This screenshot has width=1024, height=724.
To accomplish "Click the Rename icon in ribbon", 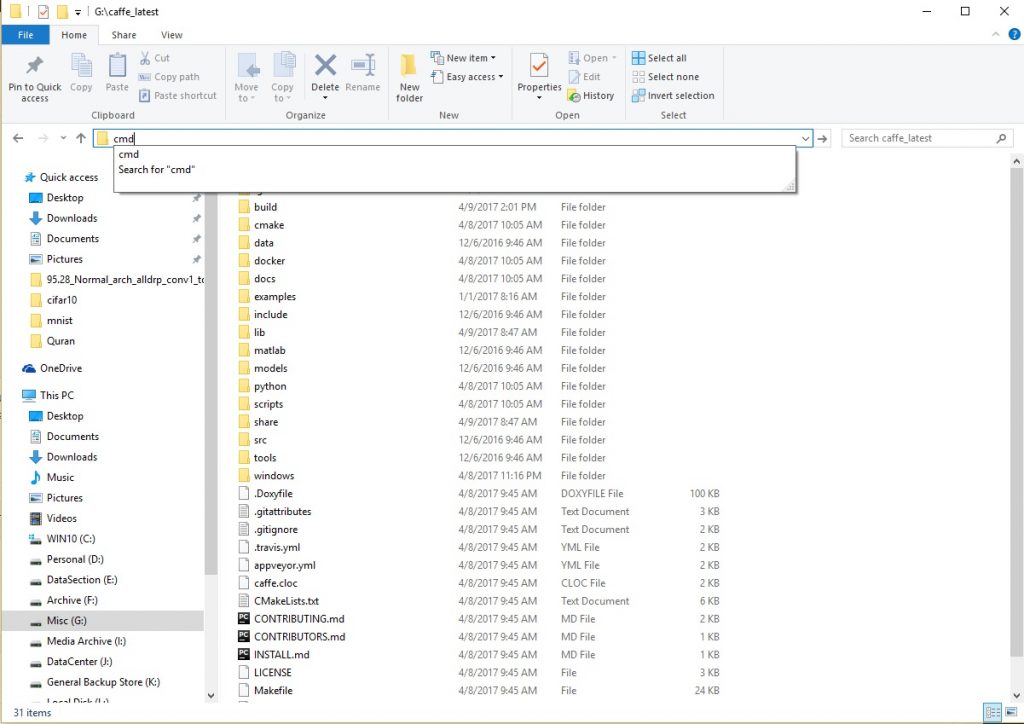I will coord(362,75).
